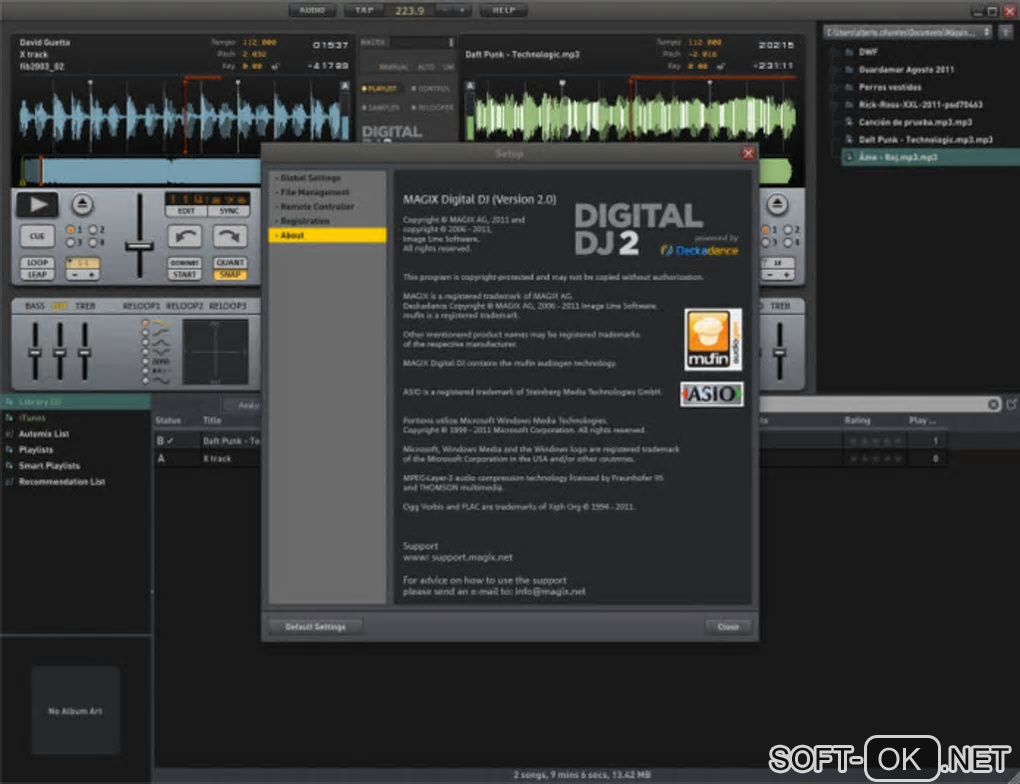Viewport: 1020px width, 784px height.
Task: Click EDIT button on left deck
Action: click(186, 211)
